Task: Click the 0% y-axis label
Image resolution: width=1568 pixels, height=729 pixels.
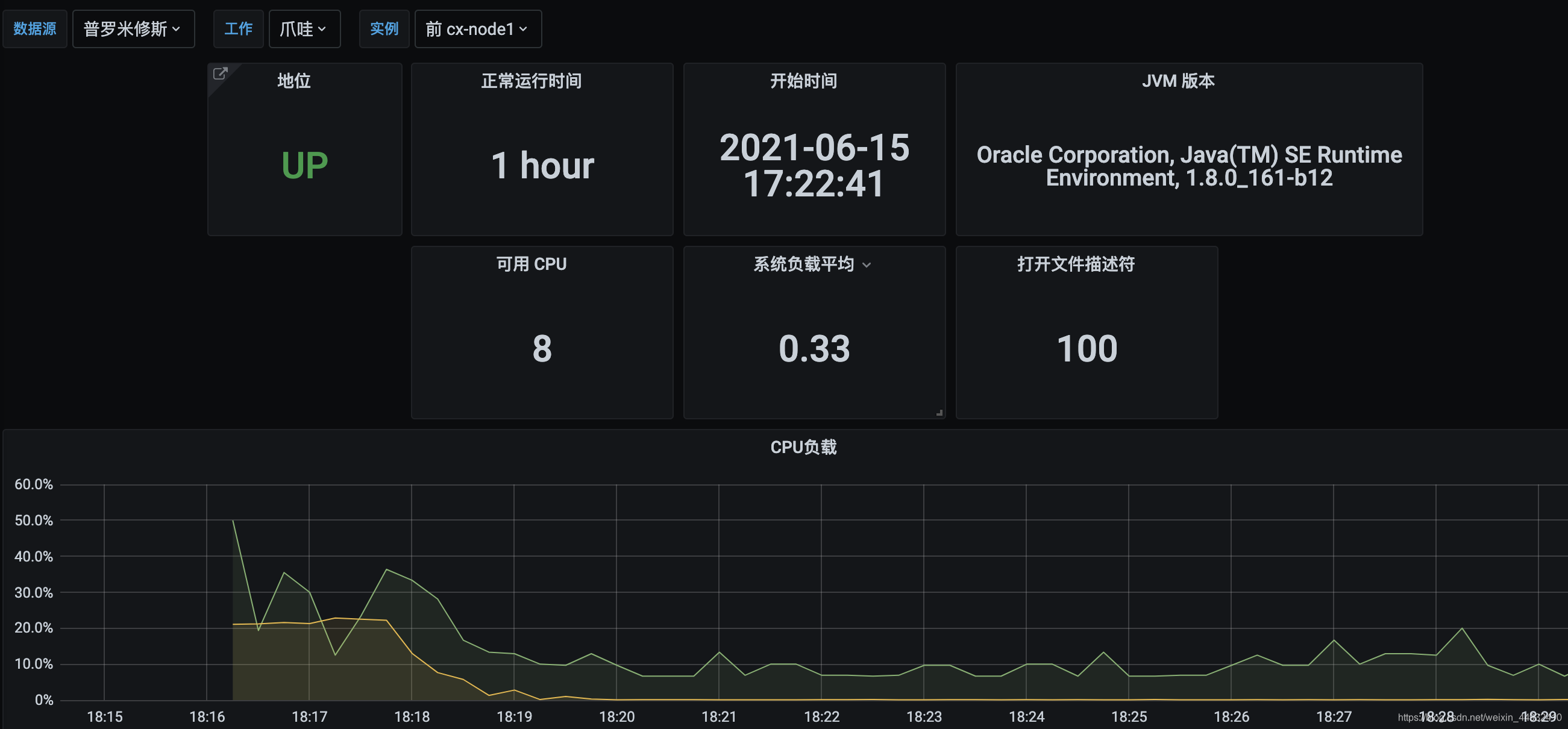Action: 43,700
